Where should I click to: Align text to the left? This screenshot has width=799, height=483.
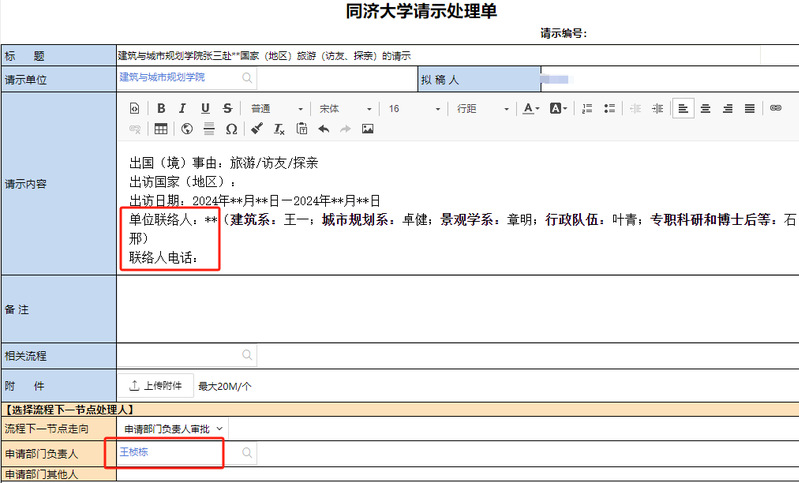(683, 108)
